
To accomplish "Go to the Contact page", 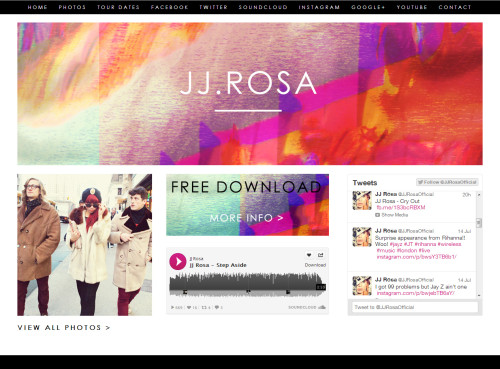I will [x=455, y=7].
